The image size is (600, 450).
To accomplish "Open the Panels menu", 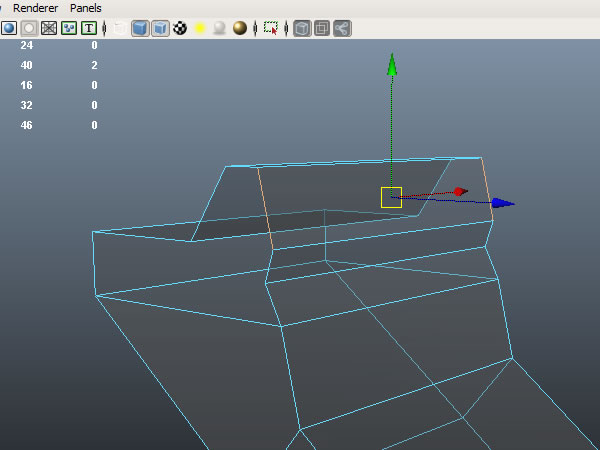I will tap(86, 8).
